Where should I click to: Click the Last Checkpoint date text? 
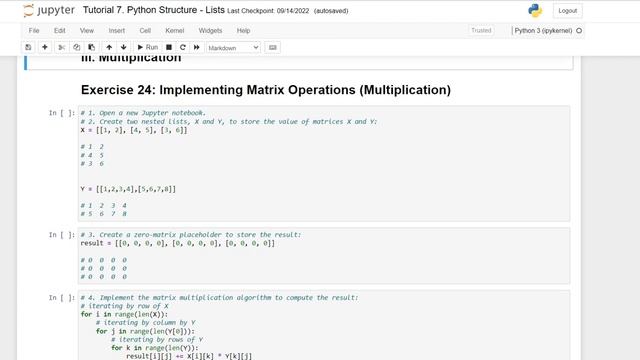[268, 11]
